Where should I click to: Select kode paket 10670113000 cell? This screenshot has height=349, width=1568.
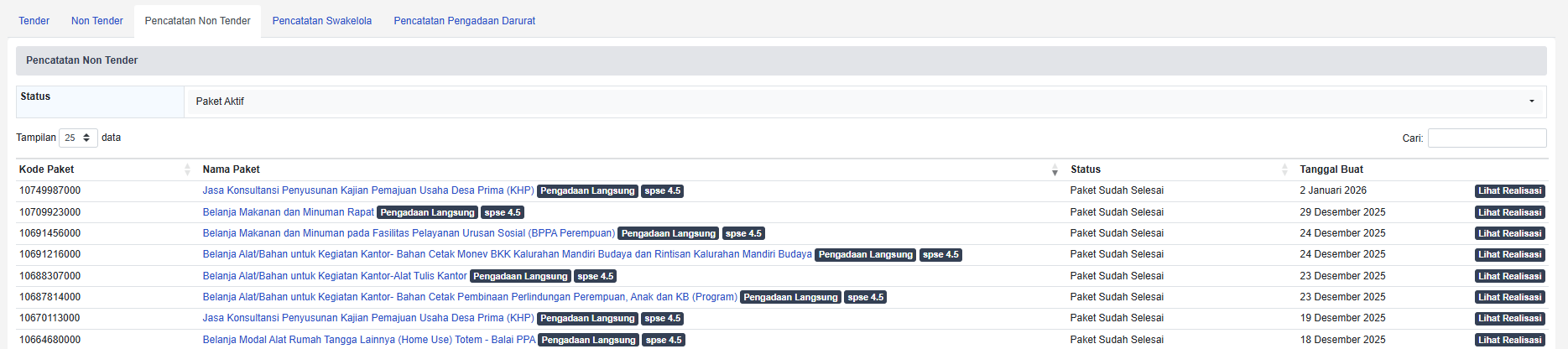50,318
